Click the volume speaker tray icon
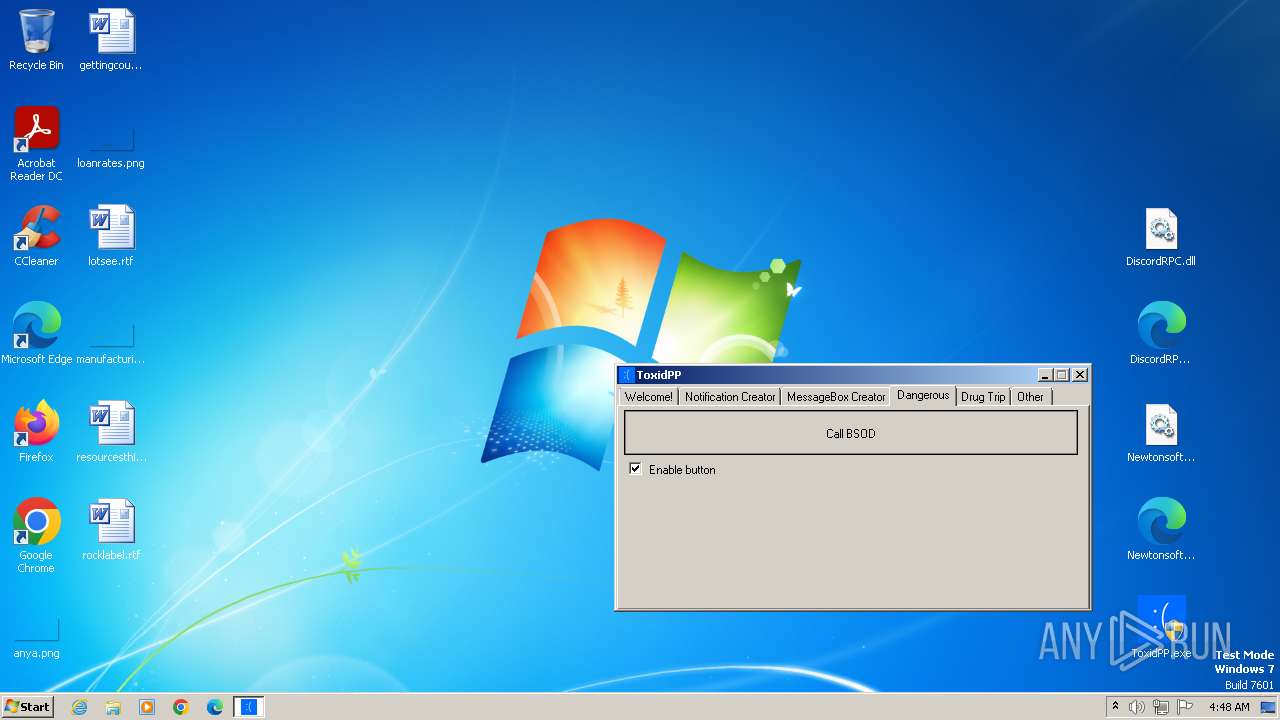Image resolution: width=1280 pixels, height=720 pixels. tap(1137, 707)
